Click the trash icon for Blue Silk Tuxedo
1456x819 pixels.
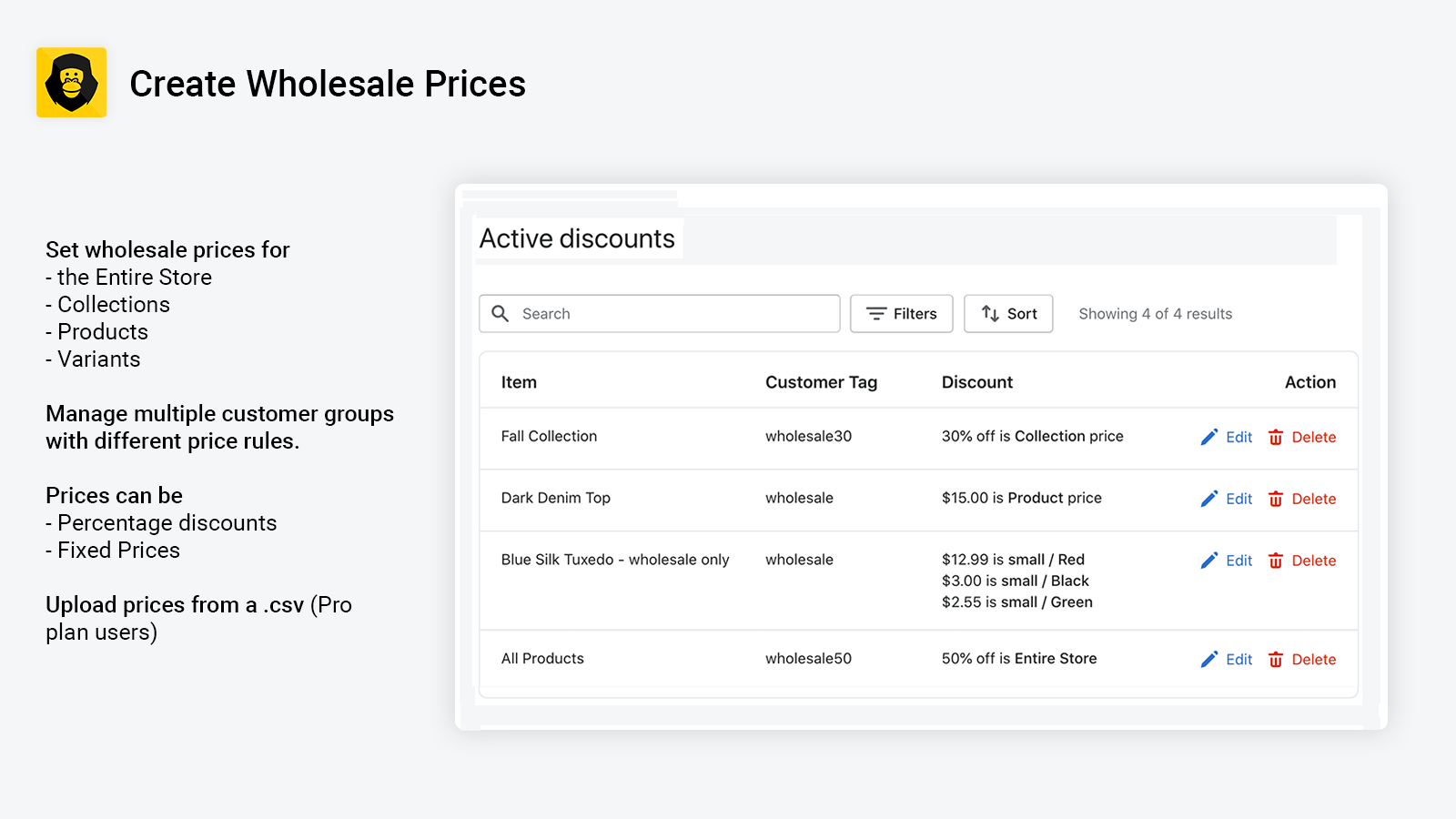coord(1276,561)
